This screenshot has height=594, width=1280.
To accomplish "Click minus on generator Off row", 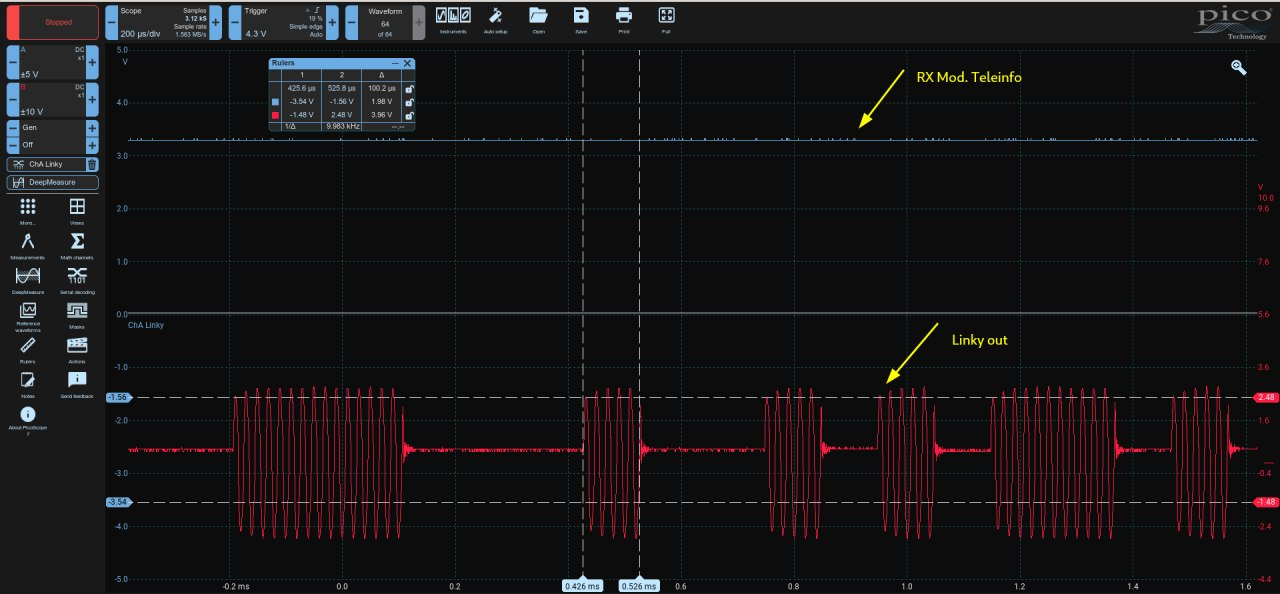I will coord(13,144).
